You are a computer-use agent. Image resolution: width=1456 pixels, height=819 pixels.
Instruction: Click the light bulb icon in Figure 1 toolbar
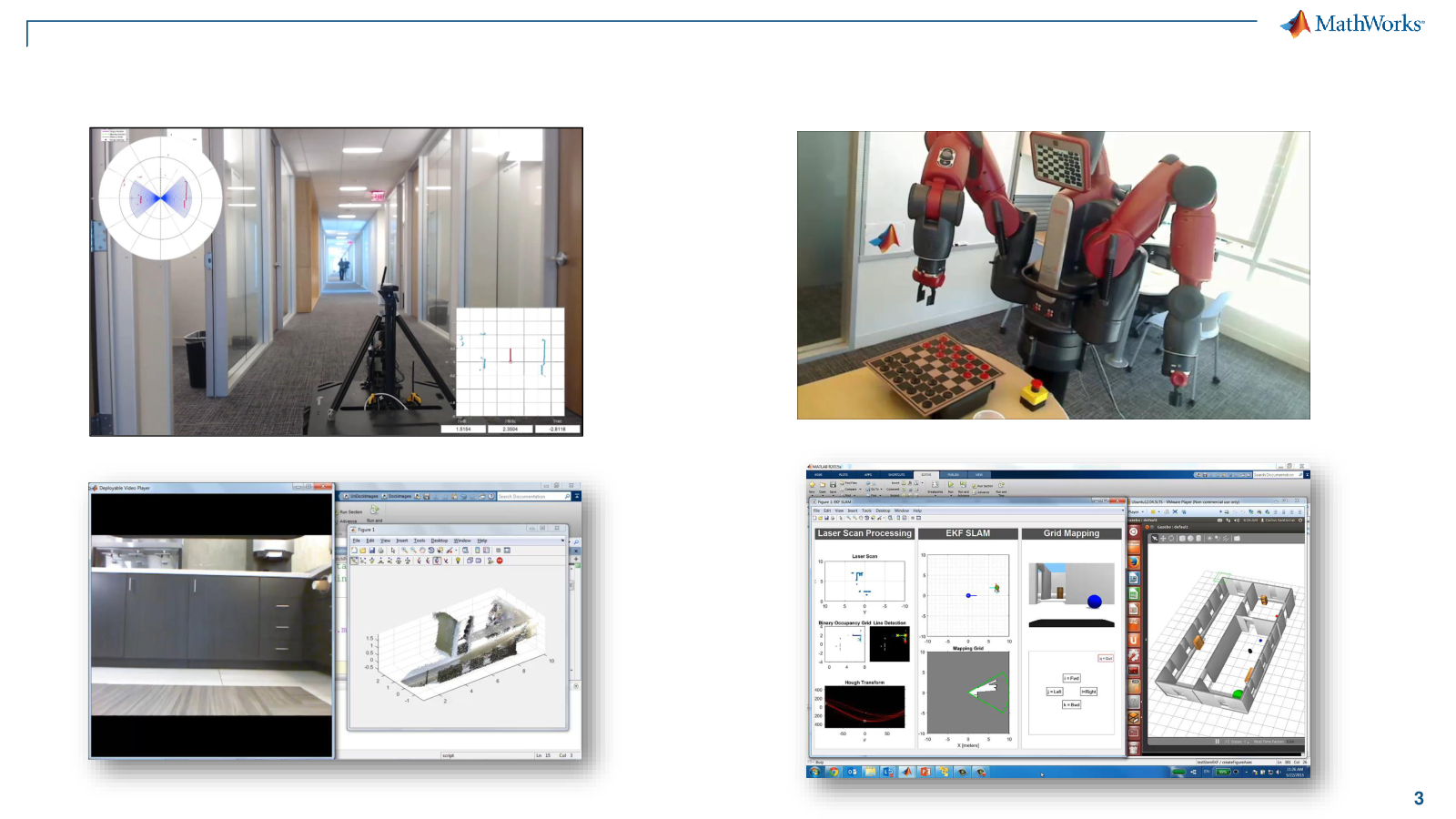[458, 561]
